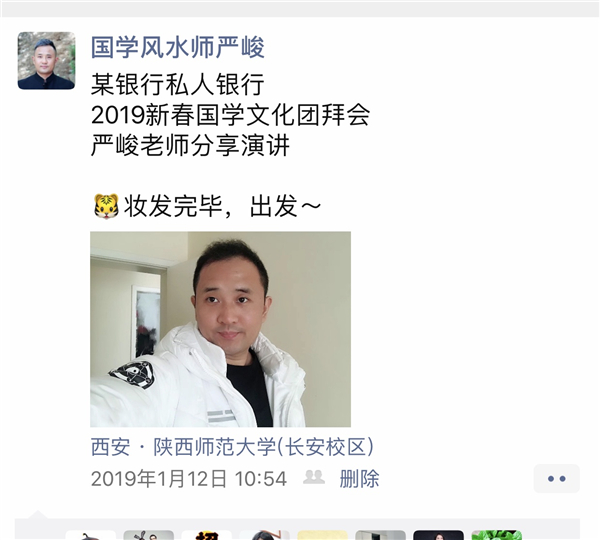
Task: Open profile name 国学风水师严峻
Action: pos(178,47)
